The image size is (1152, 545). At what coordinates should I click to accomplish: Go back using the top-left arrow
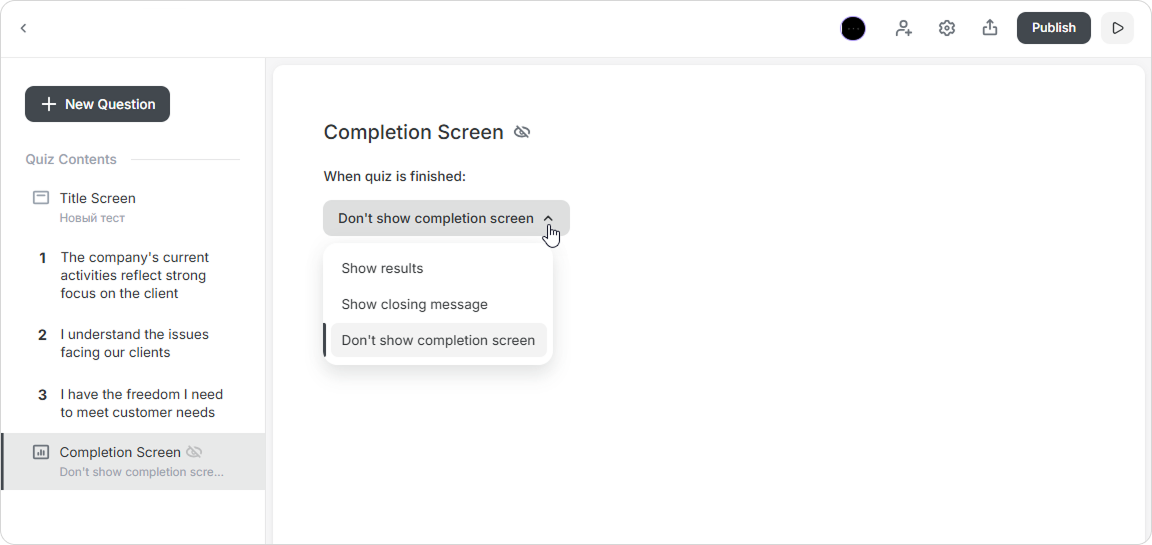[x=24, y=28]
